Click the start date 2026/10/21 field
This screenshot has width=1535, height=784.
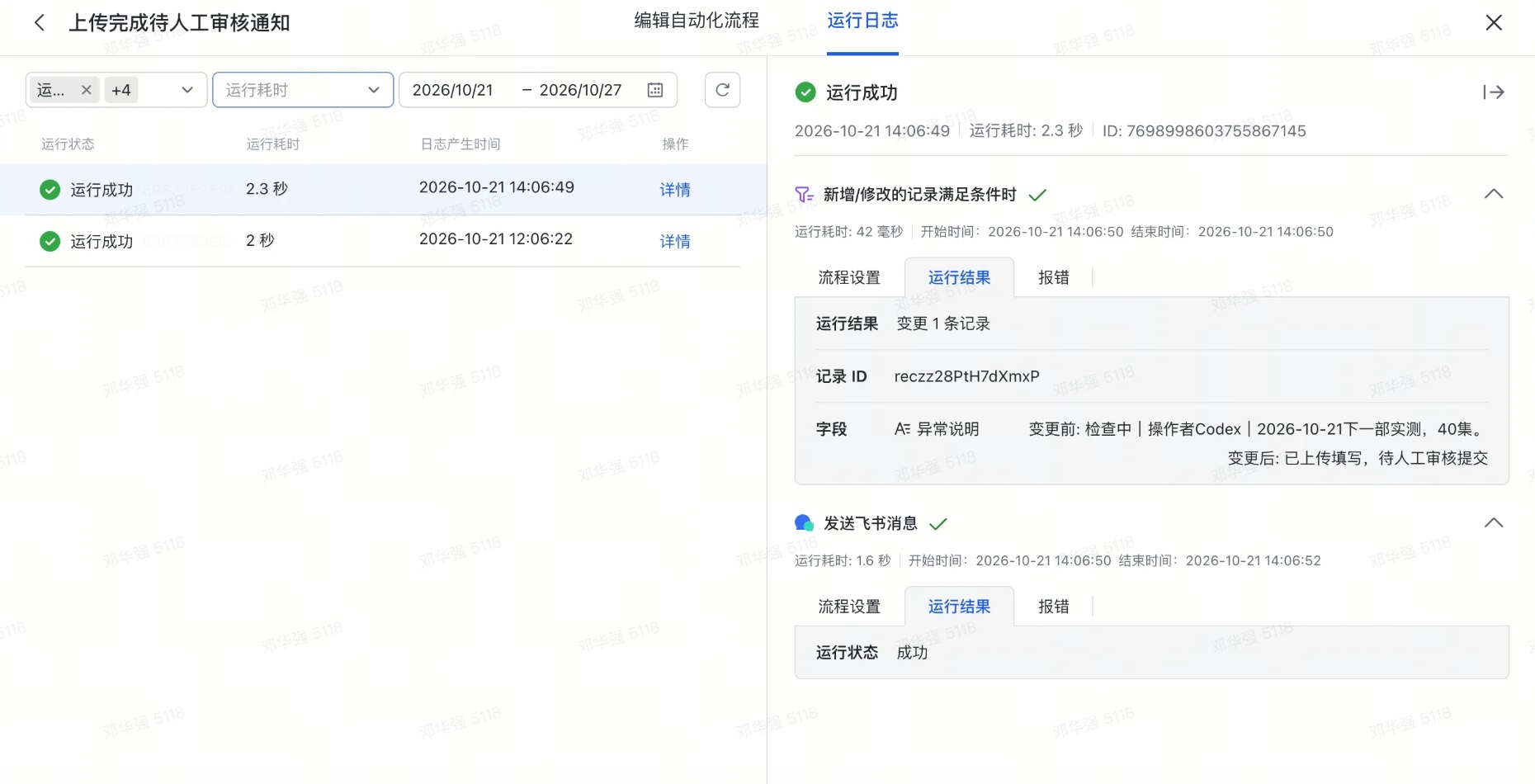click(x=452, y=90)
